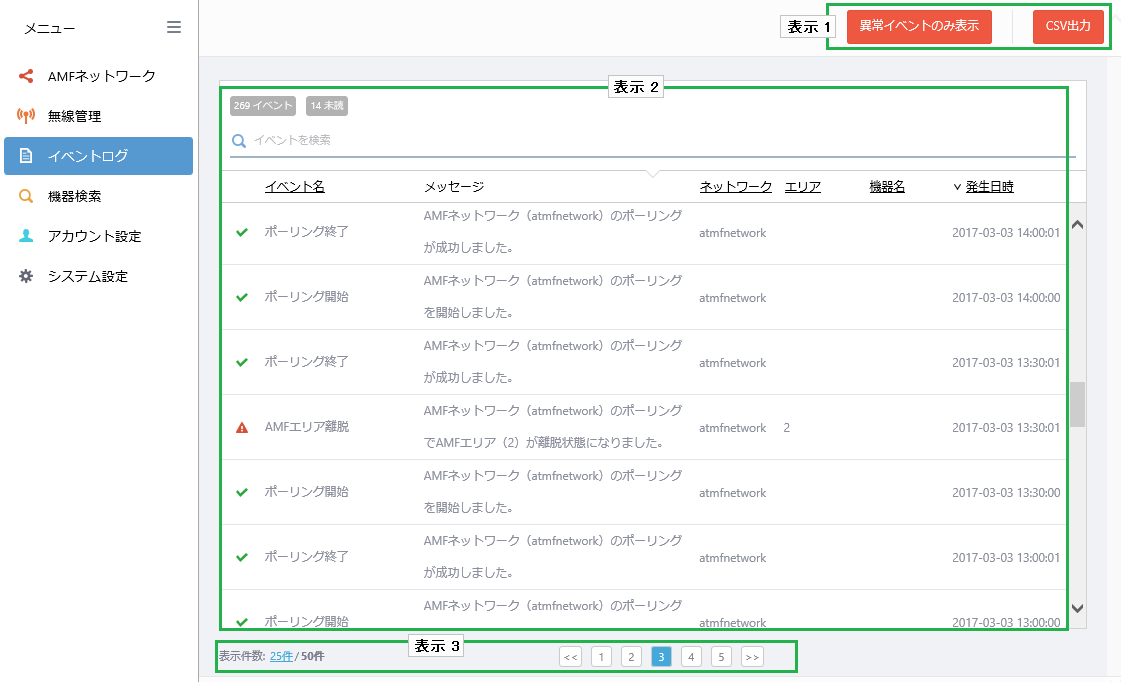The width and height of the screenshot is (1121, 682).
Task: Open AMFネットワーク menu item
Action: tap(99, 76)
